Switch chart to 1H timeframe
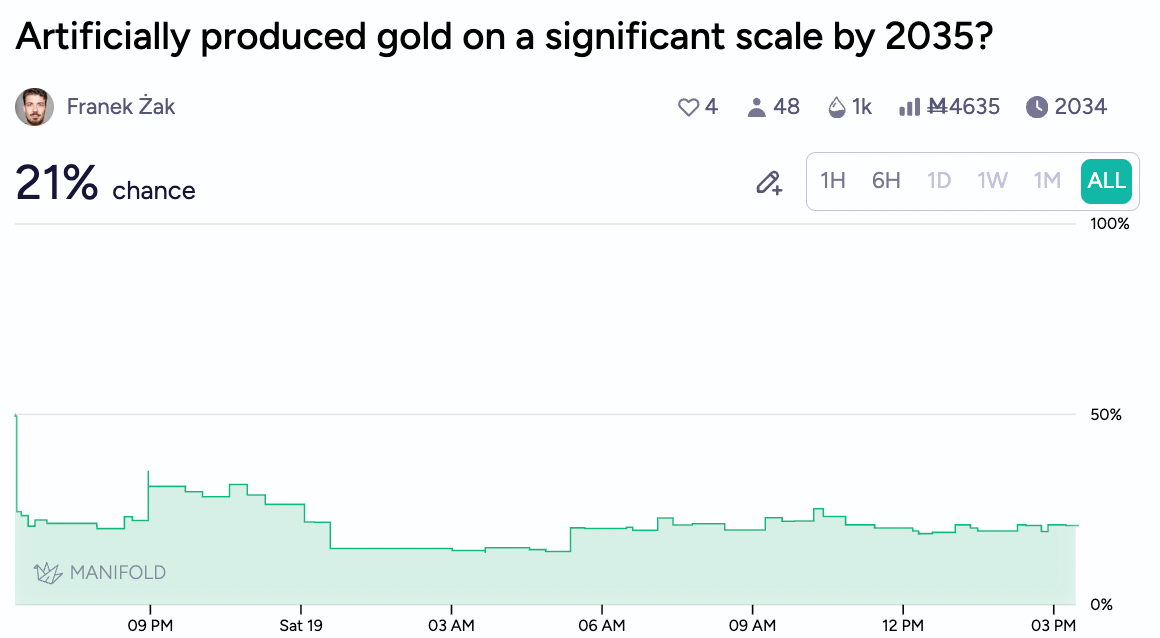Screen dimensions: 1160x638 [833, 180]
